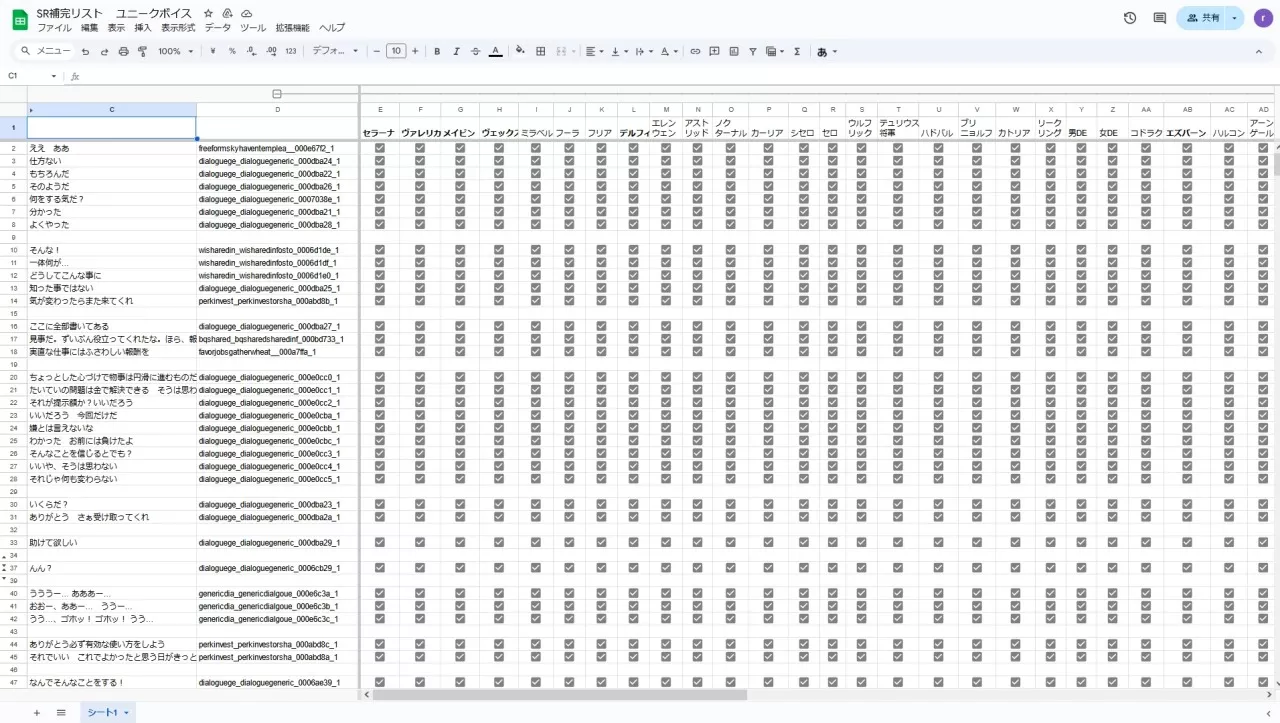This screenshot has height=723, width=1280.
Task: Open the あ input tools dropdown
Action: point(827,51)
